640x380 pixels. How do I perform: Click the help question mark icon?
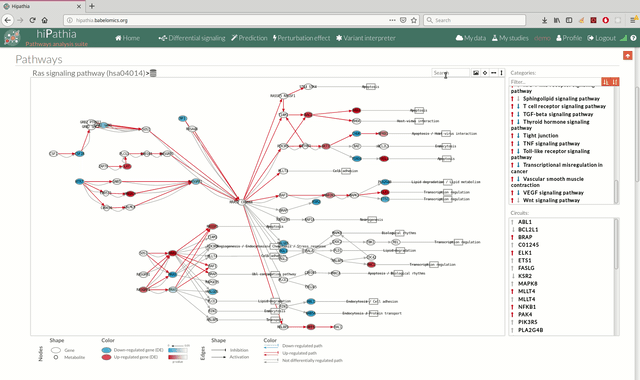pyautogui.click(x=633, y=38)
